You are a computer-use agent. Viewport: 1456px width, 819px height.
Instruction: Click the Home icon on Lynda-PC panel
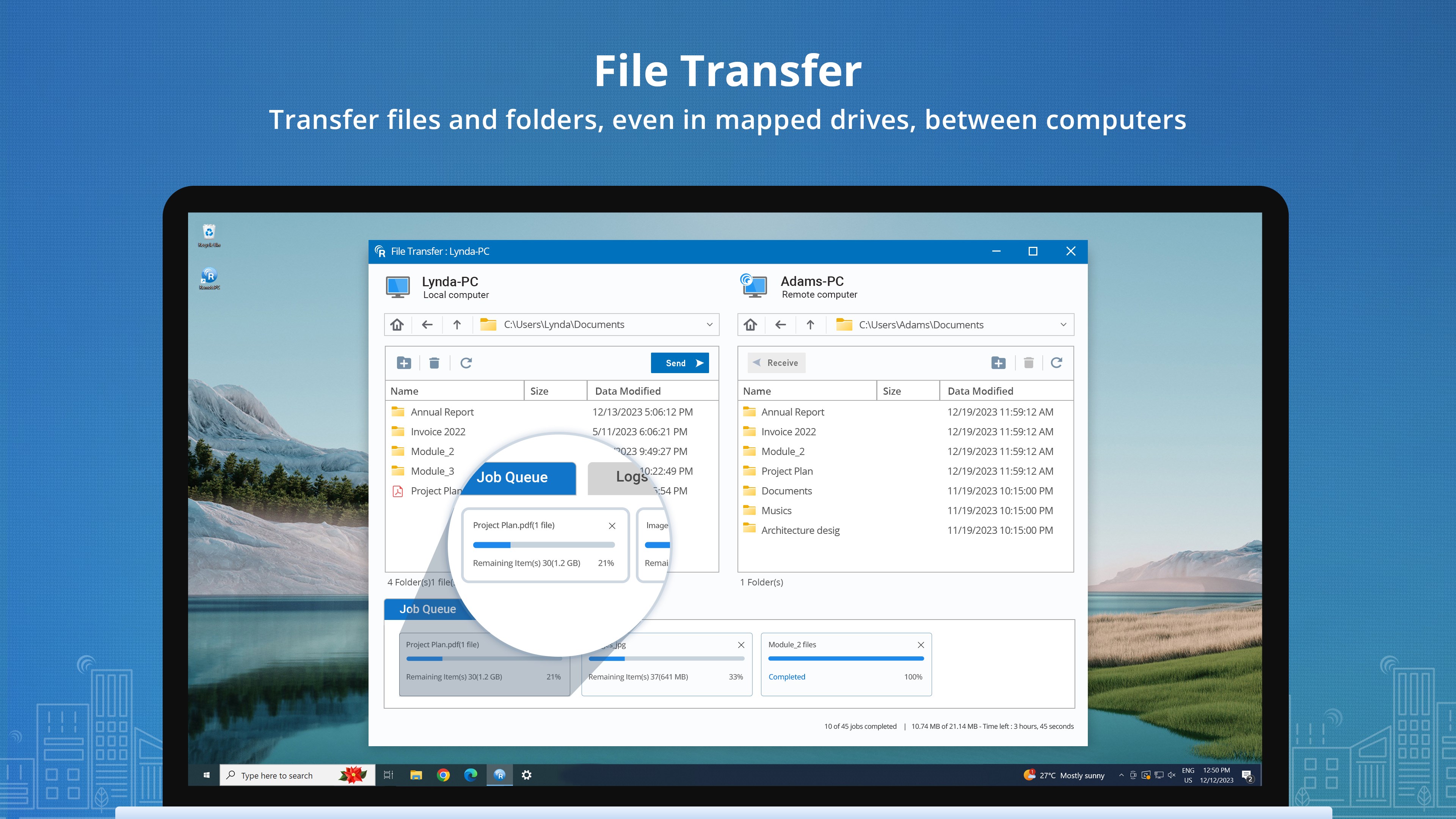[397, 324]
